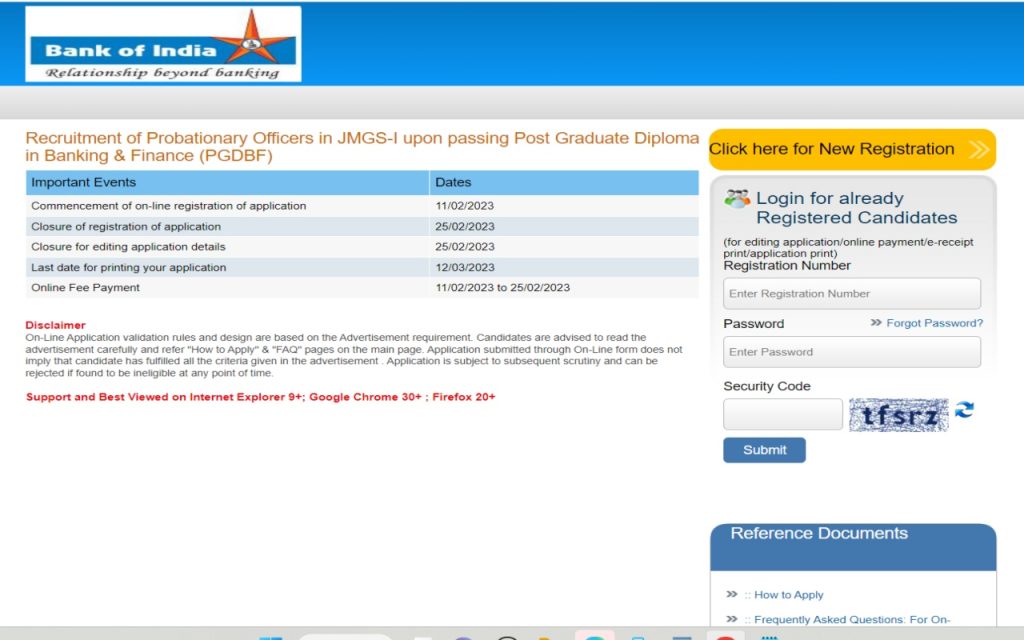Click the registered candidates people icon
Image resolution: width=1024 pixels, height=640 pixels.
pyautogui.click(x=737, y=198)
